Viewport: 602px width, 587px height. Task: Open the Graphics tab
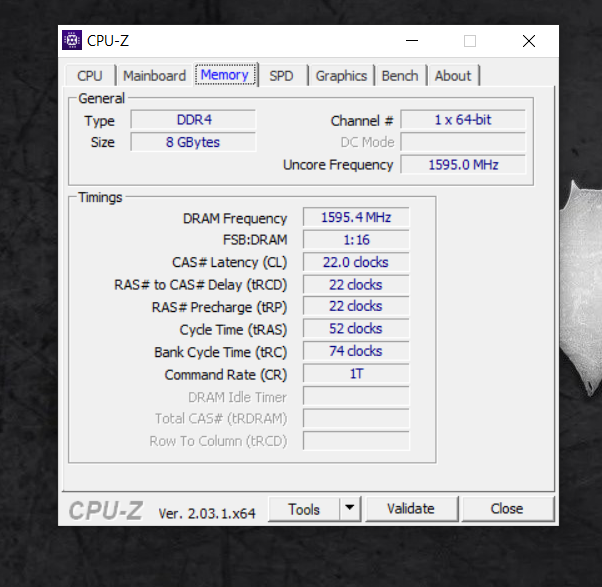[341, 76]
